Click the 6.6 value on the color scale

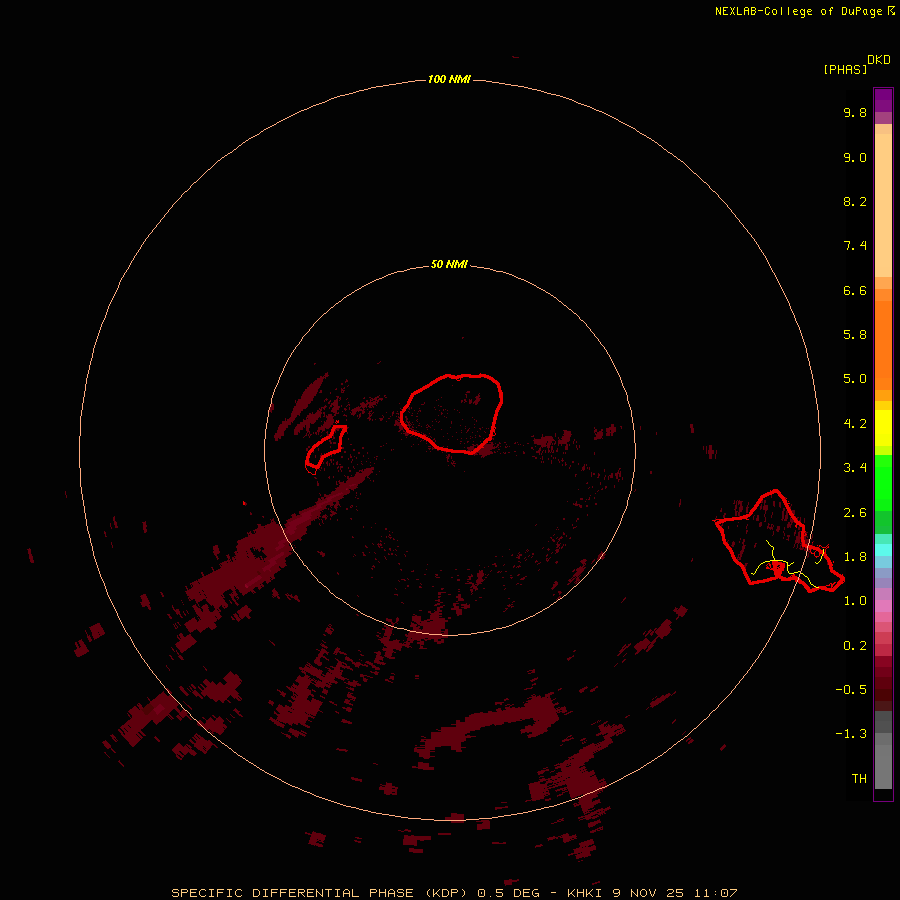[855, 290]
